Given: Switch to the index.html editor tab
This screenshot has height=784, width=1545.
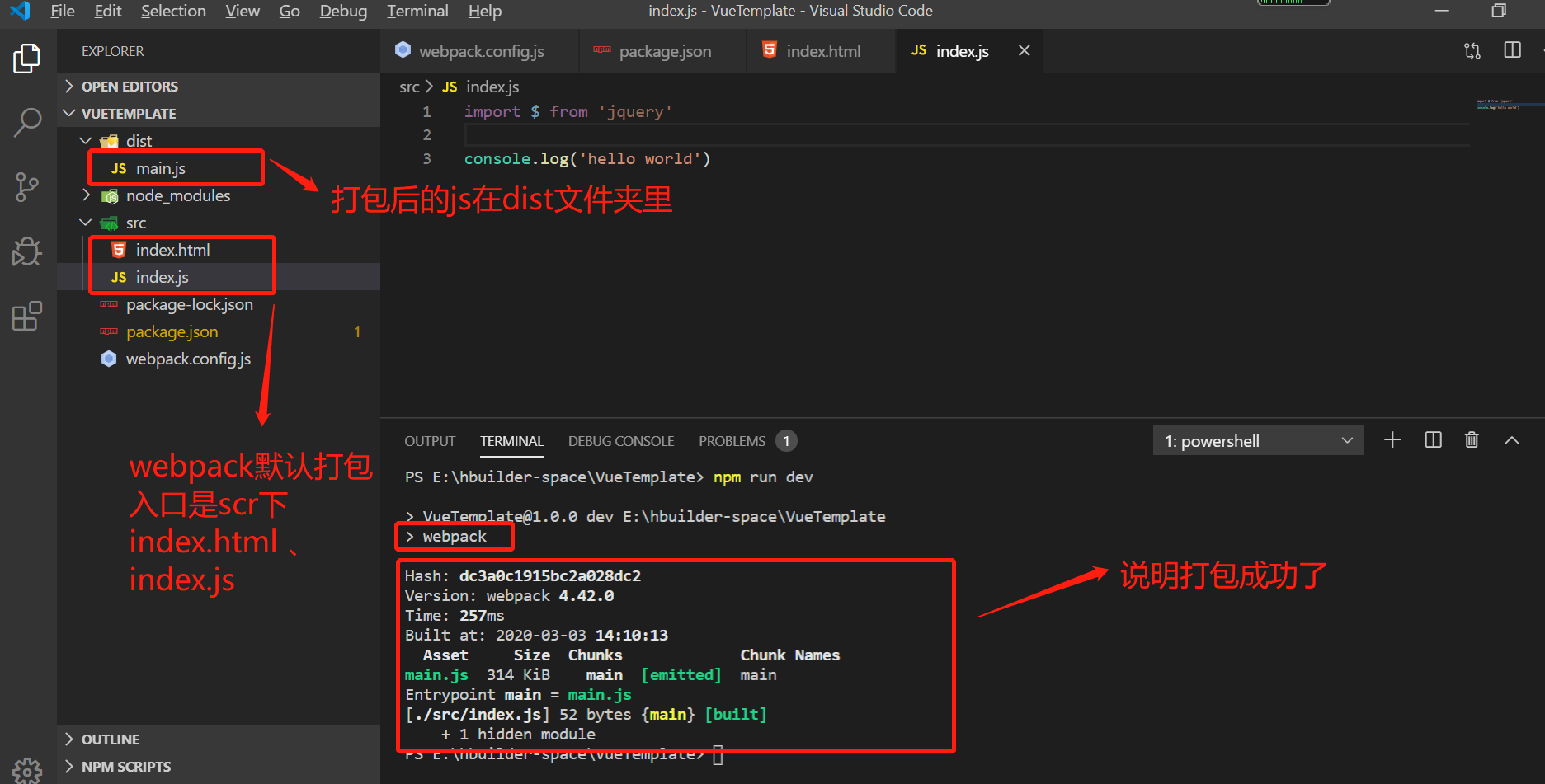Looking at the screenshot, I should (x=822, y=51).
